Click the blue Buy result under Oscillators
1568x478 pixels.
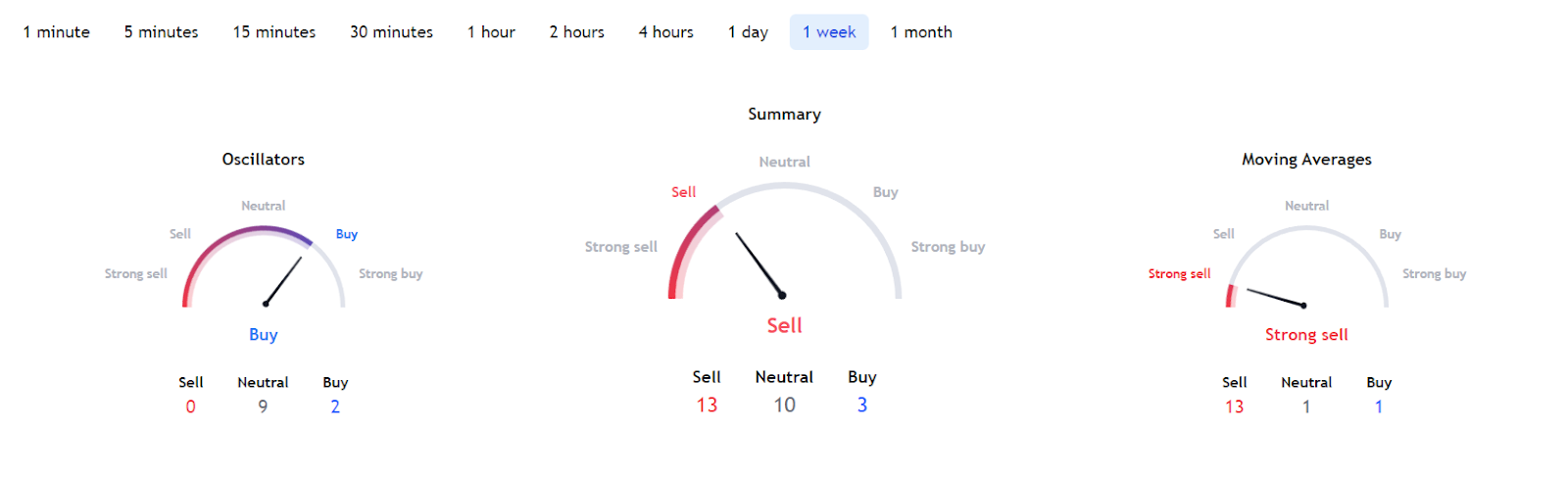263,335
